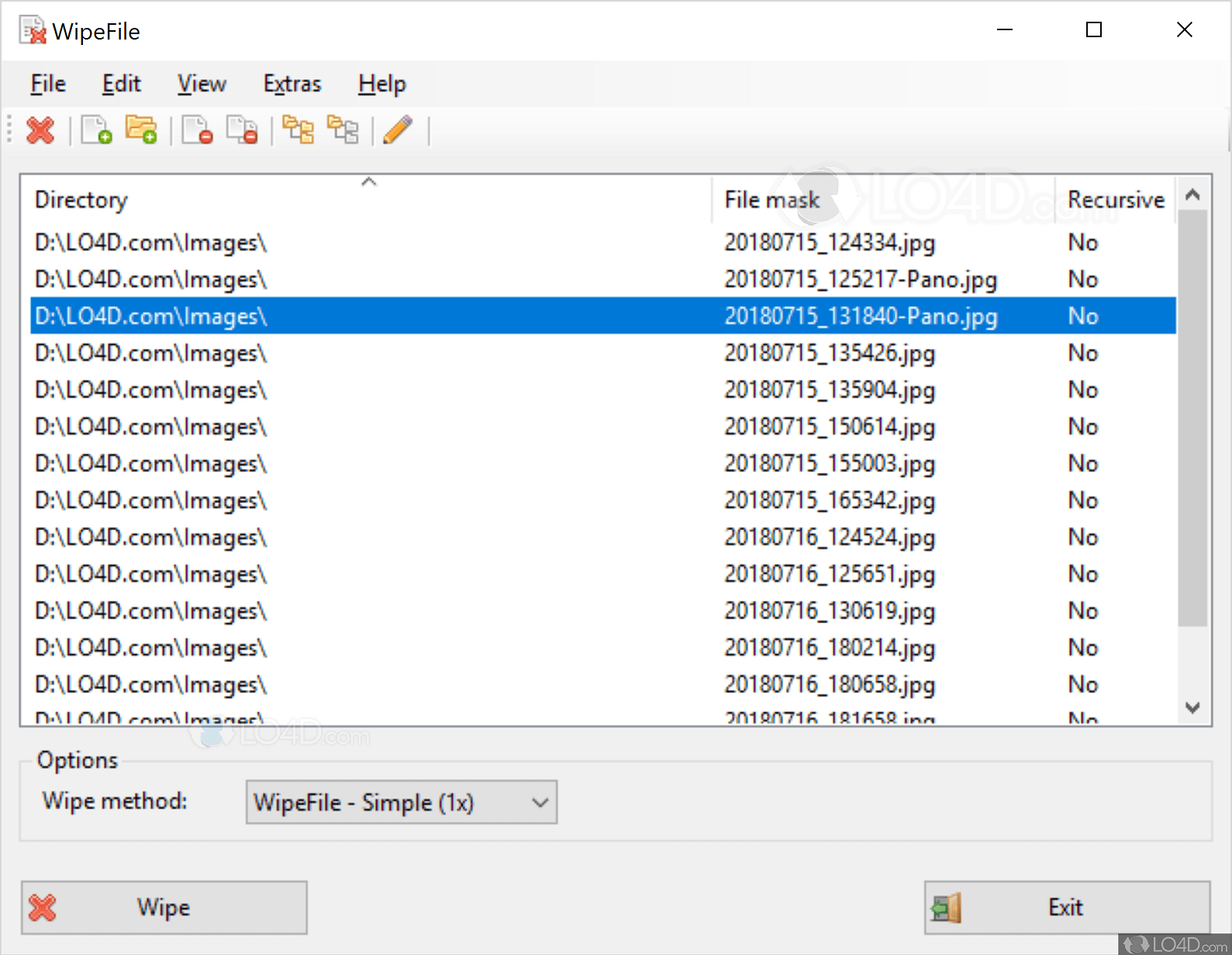This screenshot has height=955, width=1232.
Task: Click the add file toolbar icon
Action: click(97, 130)
